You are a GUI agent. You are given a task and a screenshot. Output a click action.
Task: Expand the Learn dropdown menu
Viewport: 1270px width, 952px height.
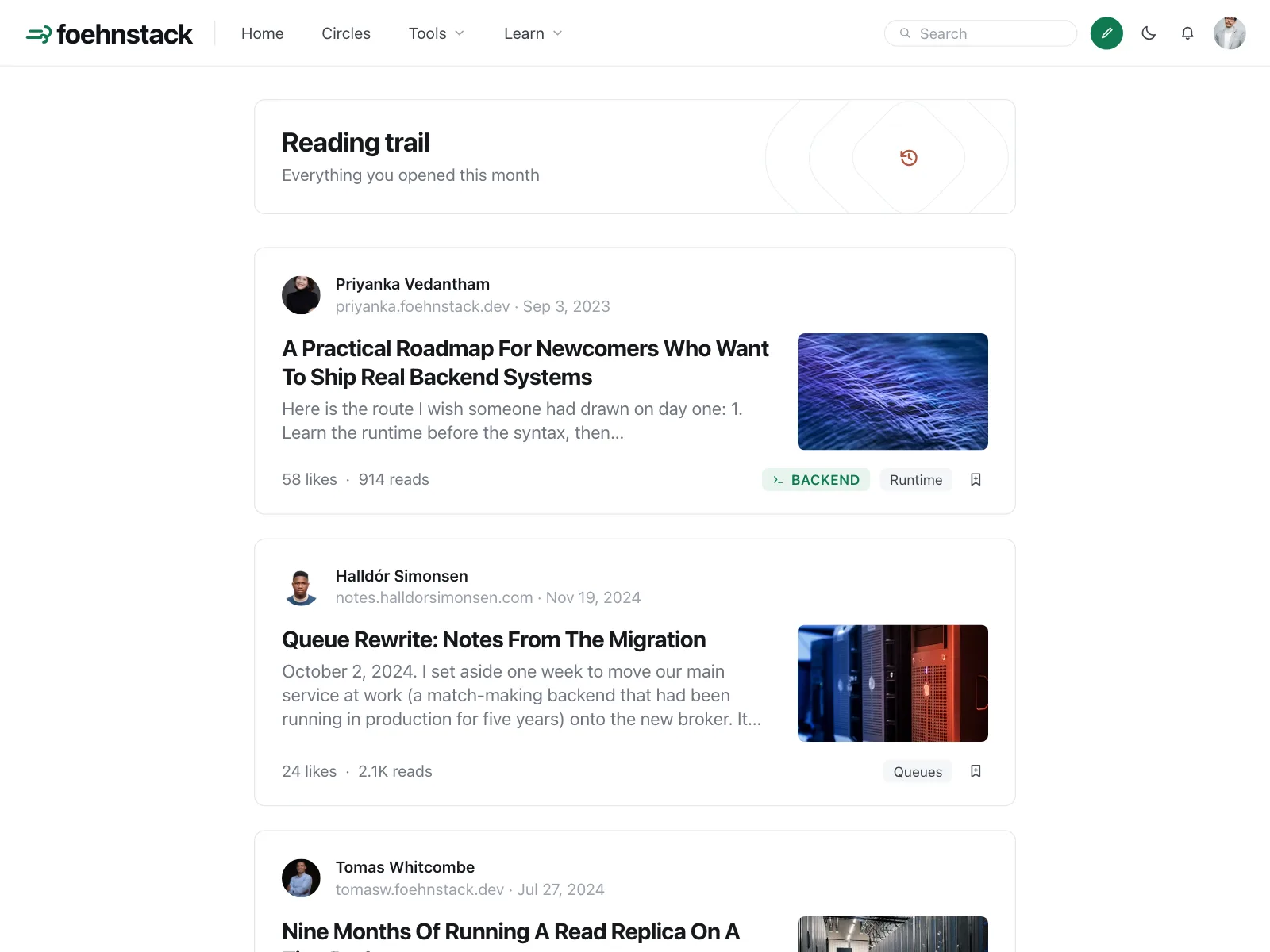point(533,33)
